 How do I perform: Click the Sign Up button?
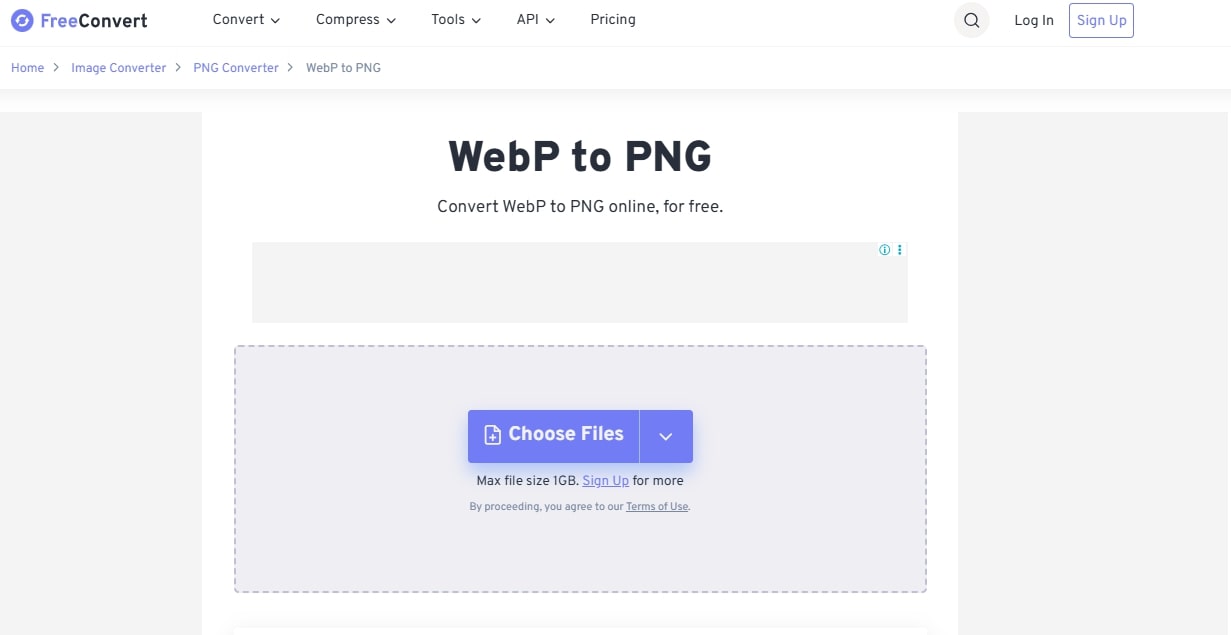coord(1100,20)
